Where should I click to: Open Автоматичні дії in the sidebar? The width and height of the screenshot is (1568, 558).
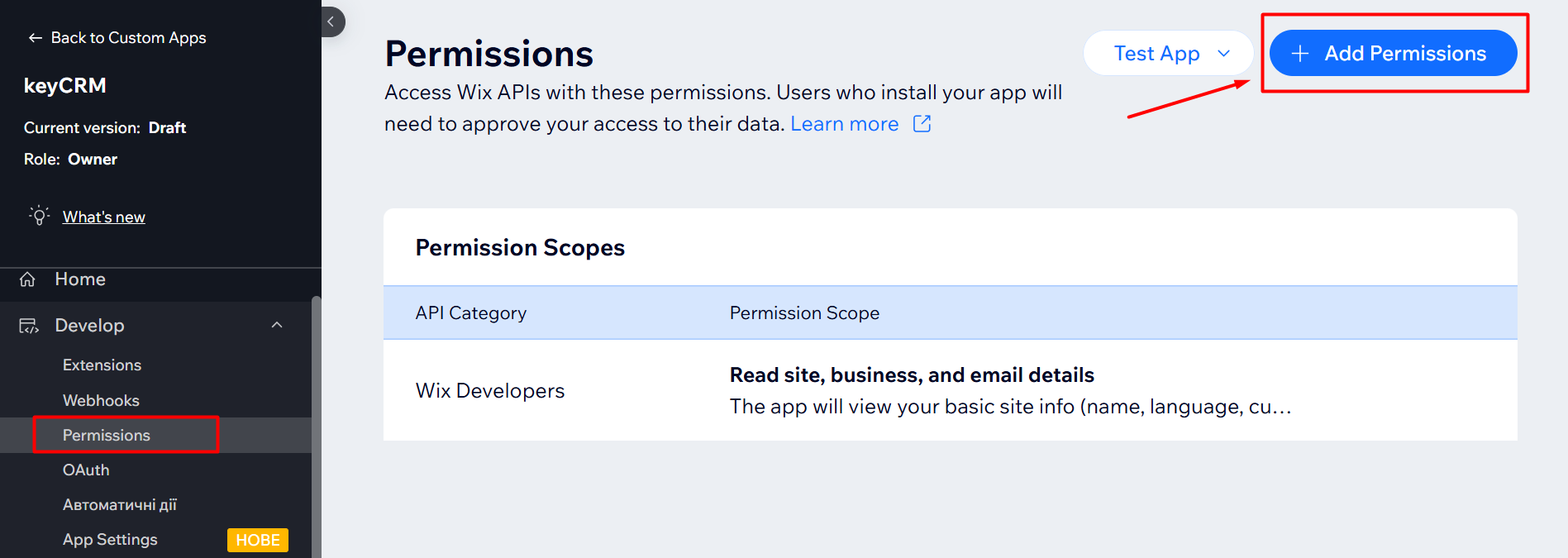pos(120,505)
